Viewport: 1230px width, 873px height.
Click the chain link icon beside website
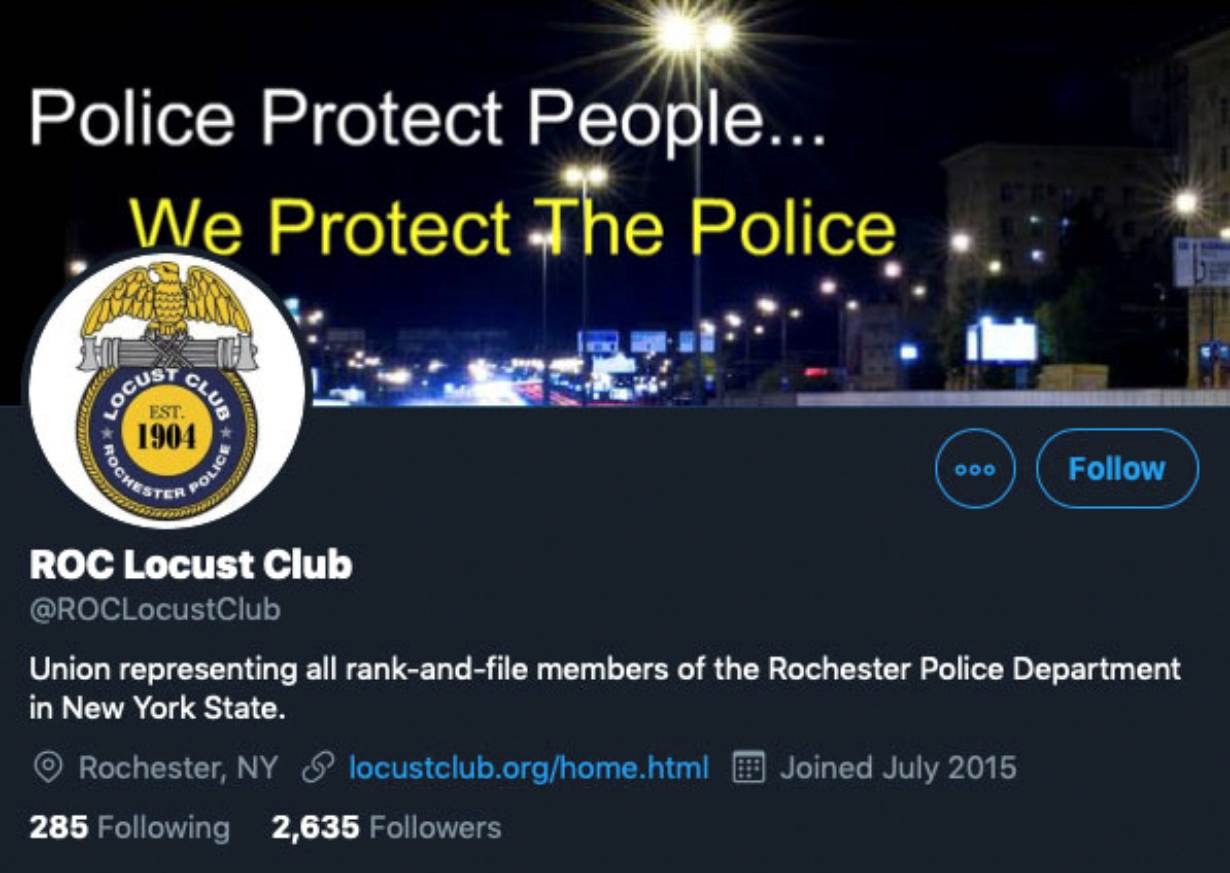pyautogui.click(x=317, y=768)
